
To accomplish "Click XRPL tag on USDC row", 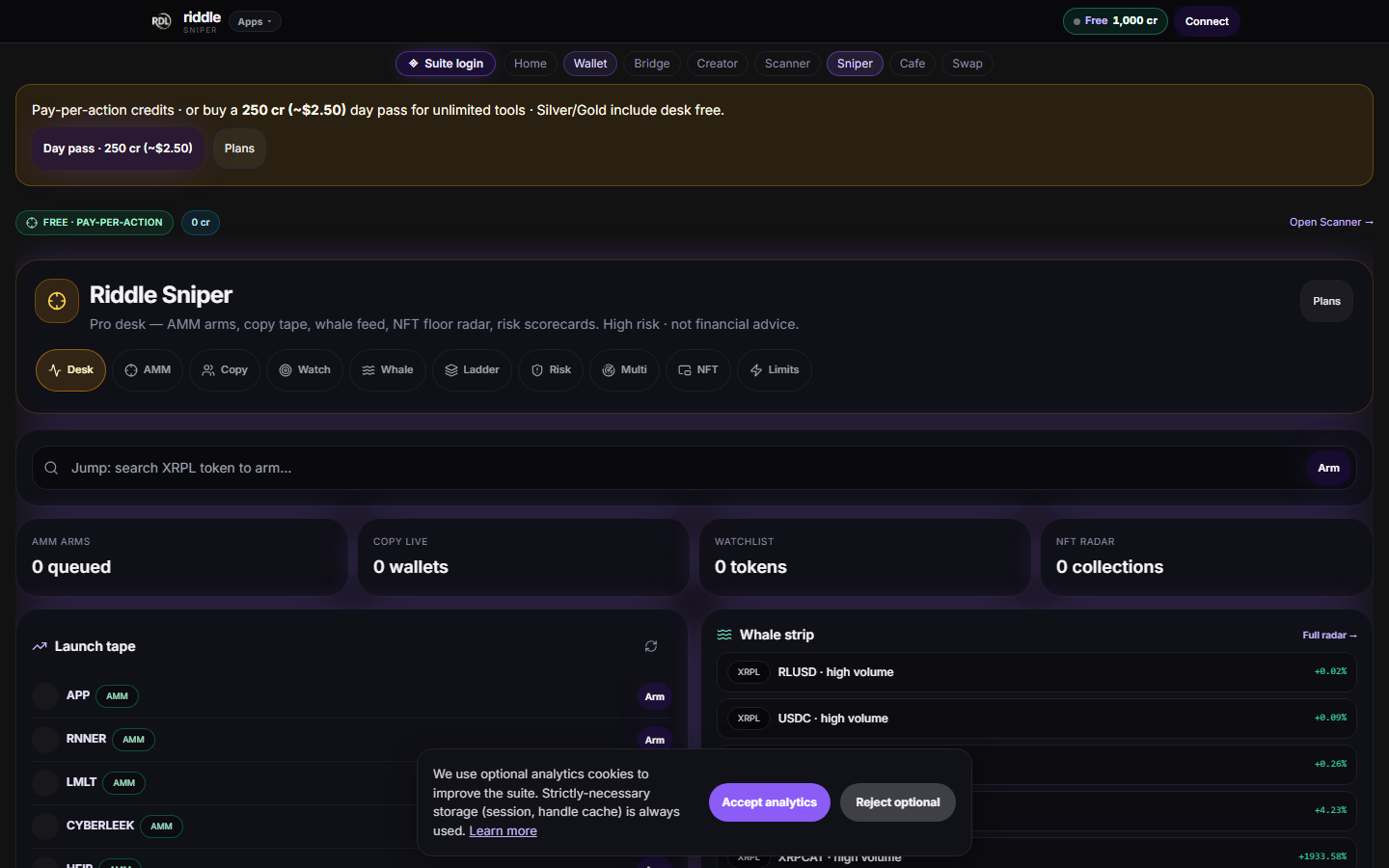I will coord(749,719).
